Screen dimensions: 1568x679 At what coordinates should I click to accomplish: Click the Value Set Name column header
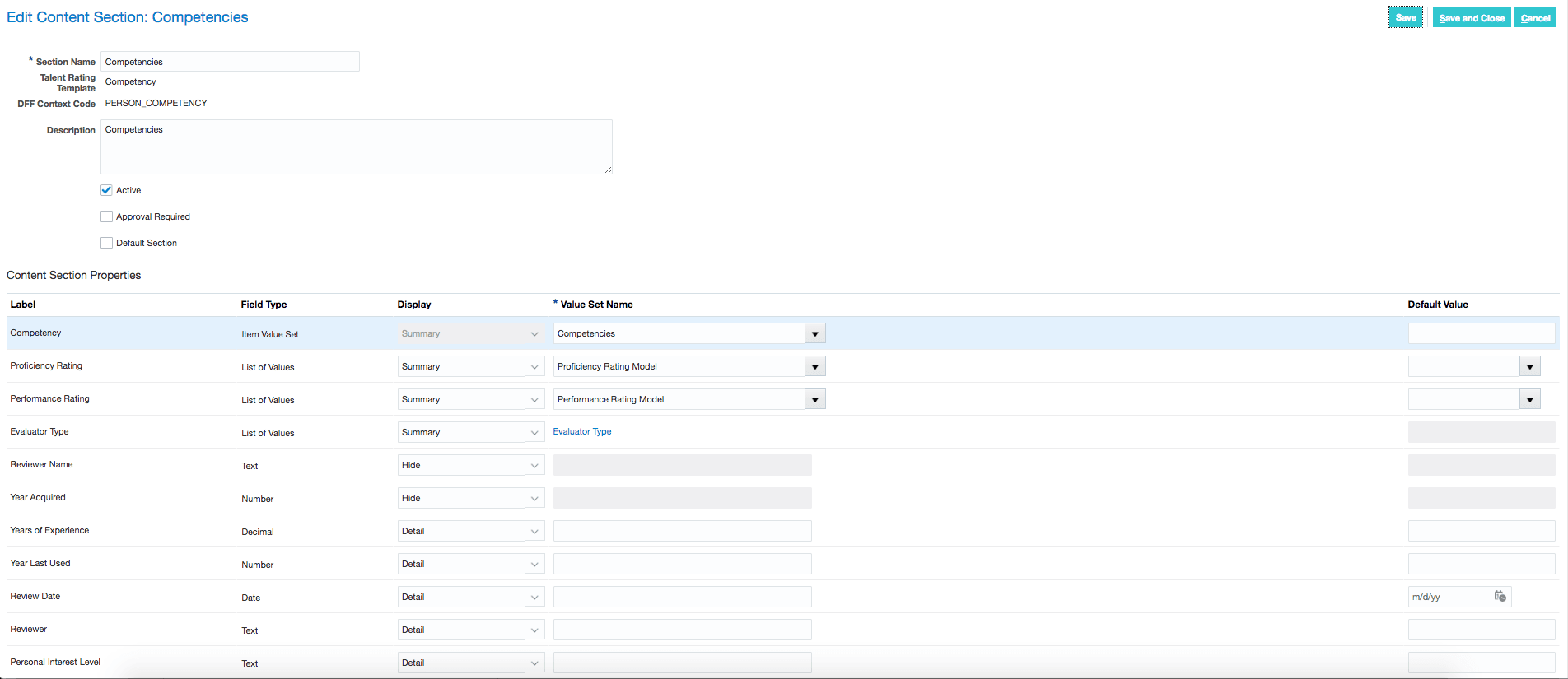click(597, 305)
